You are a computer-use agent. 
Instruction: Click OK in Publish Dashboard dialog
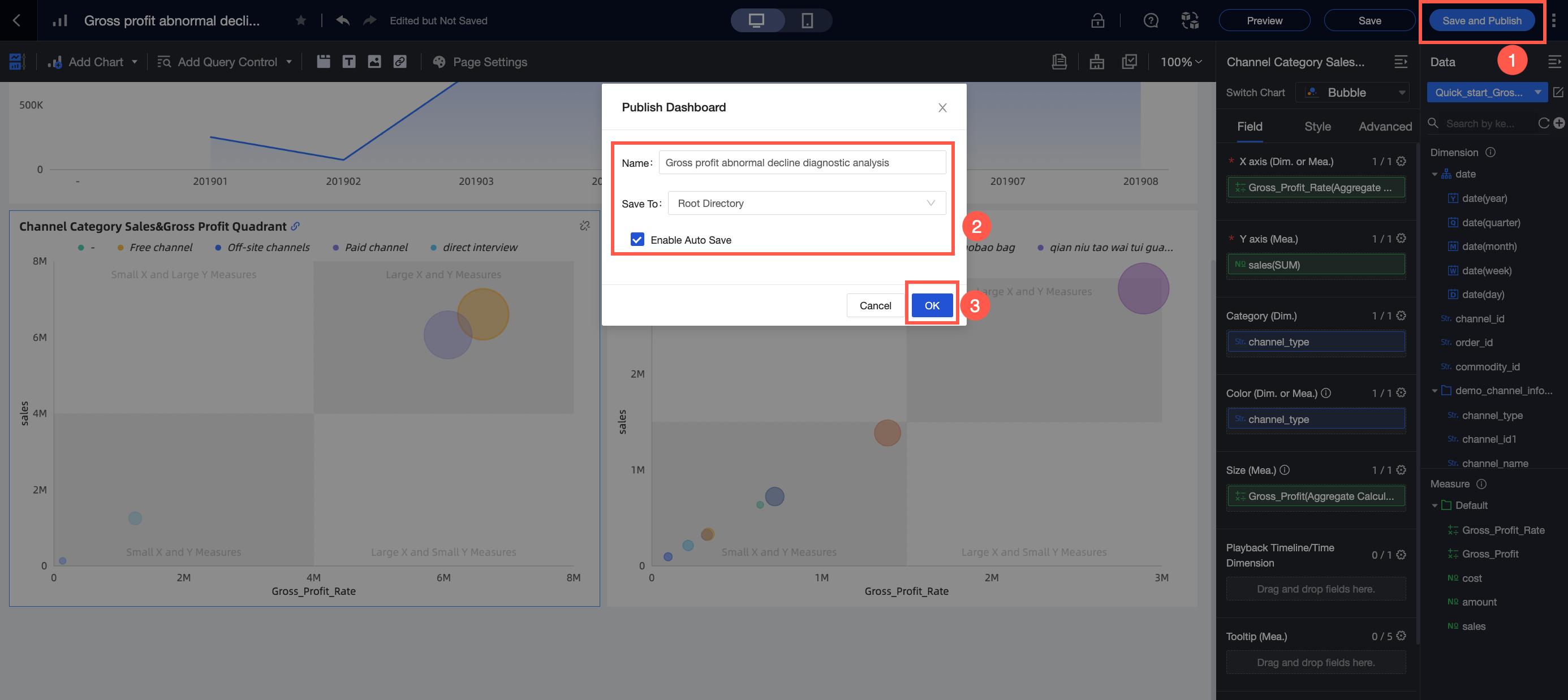[931, 305]
